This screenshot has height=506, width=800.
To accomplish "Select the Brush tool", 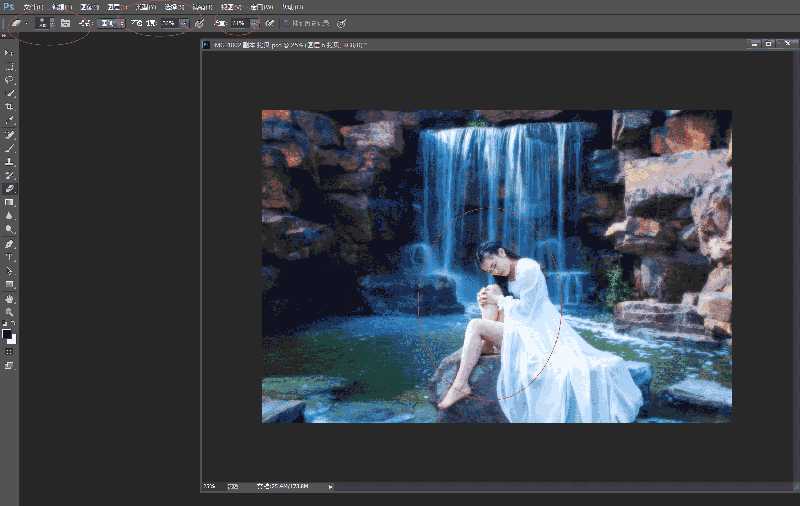I will tap(9, 148).
